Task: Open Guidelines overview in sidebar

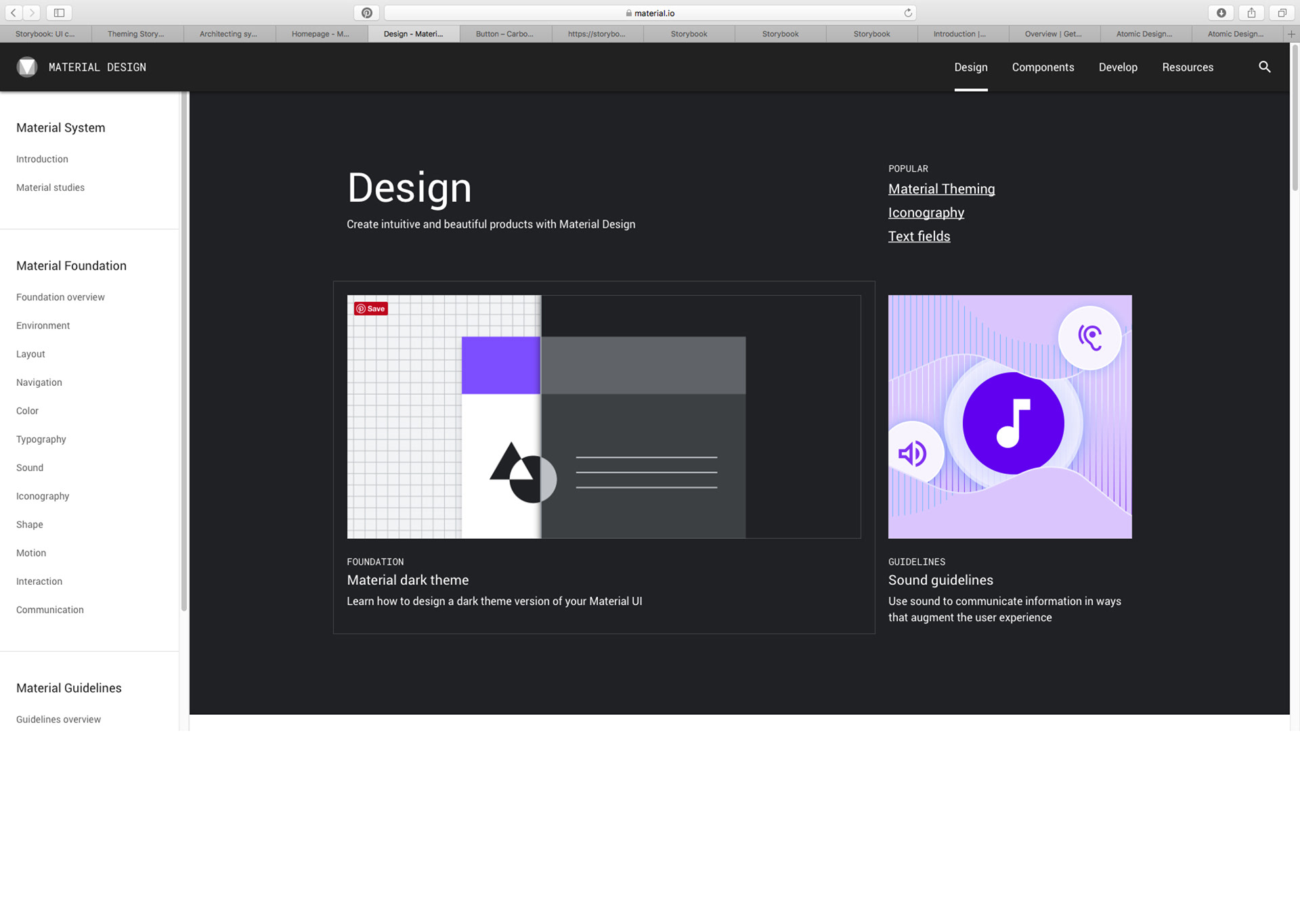Action: pyautogui.click(x=58, y=720)
